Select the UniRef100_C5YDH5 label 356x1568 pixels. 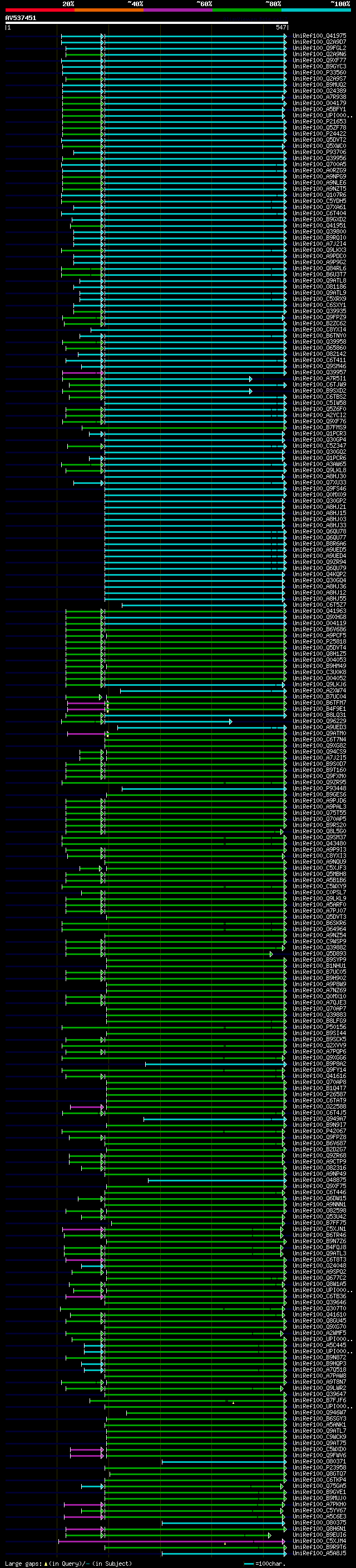[x=319, y=201]
